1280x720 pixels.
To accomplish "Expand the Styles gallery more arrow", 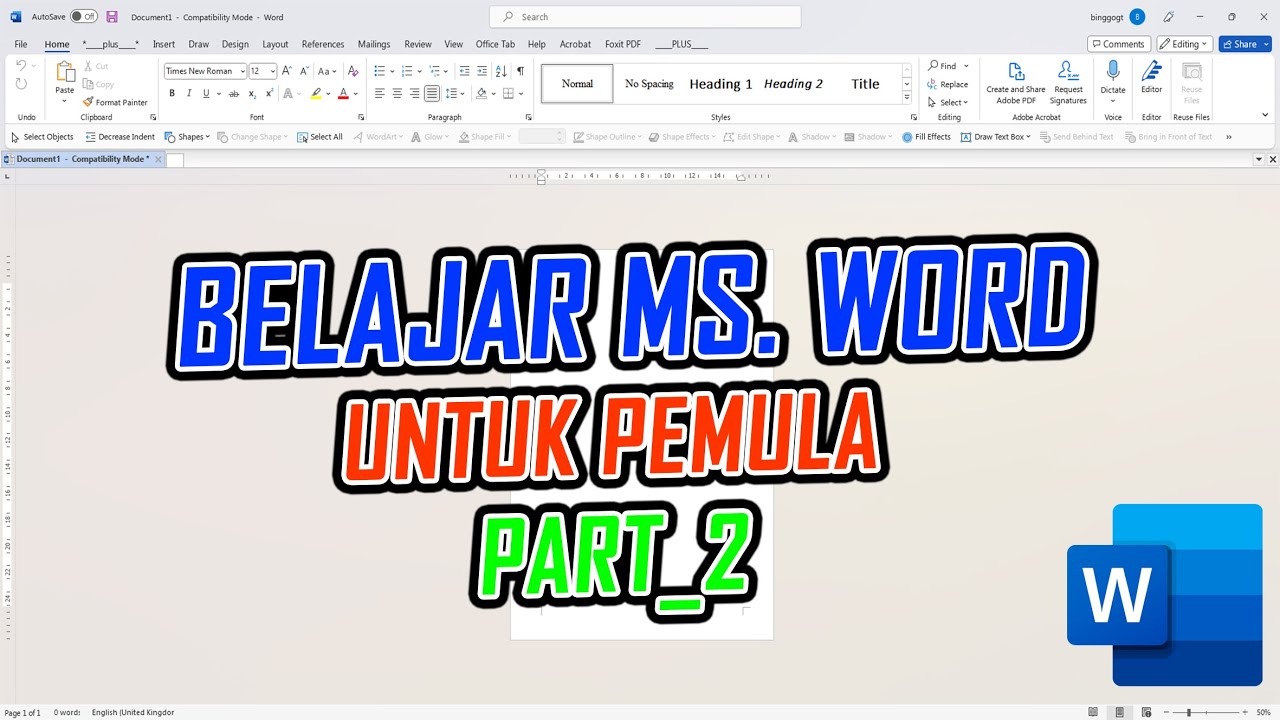I will pyautogui.click(x=907, y=97).
